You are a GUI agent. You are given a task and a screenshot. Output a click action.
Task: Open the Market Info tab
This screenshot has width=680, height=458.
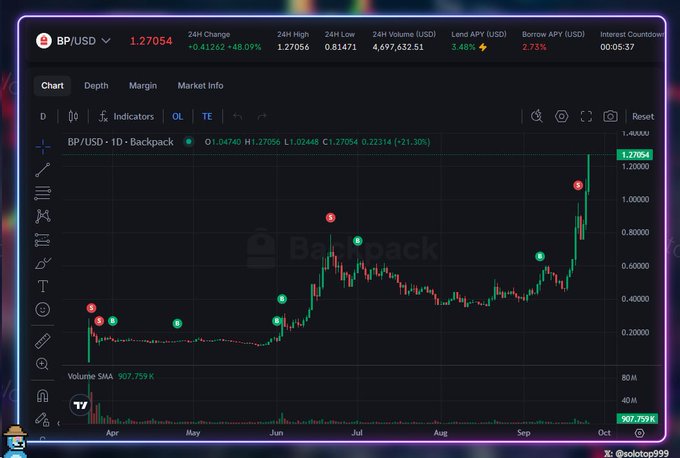point(200,85)
